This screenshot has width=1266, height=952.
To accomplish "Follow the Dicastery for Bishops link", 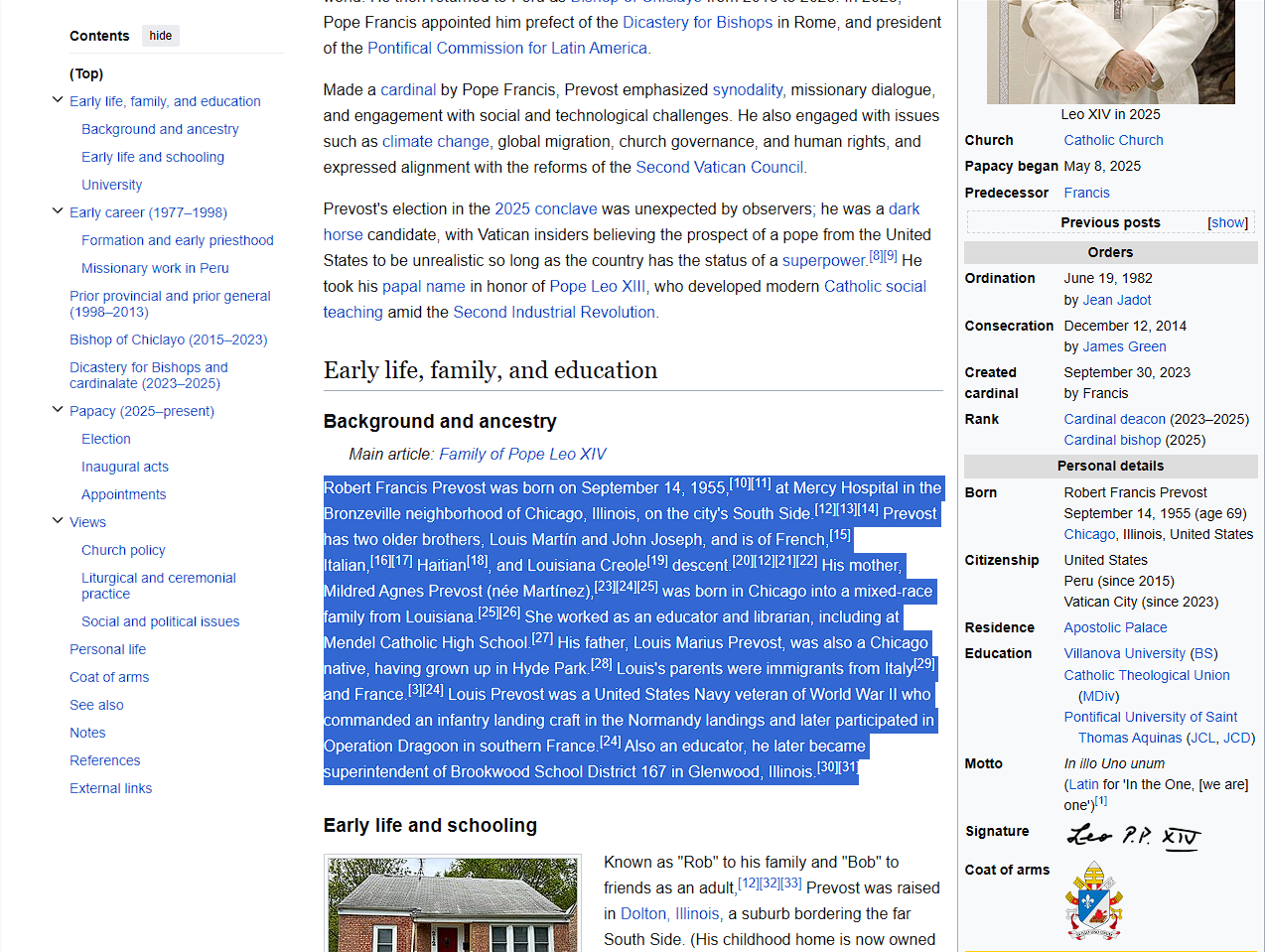I will [697, 22].
